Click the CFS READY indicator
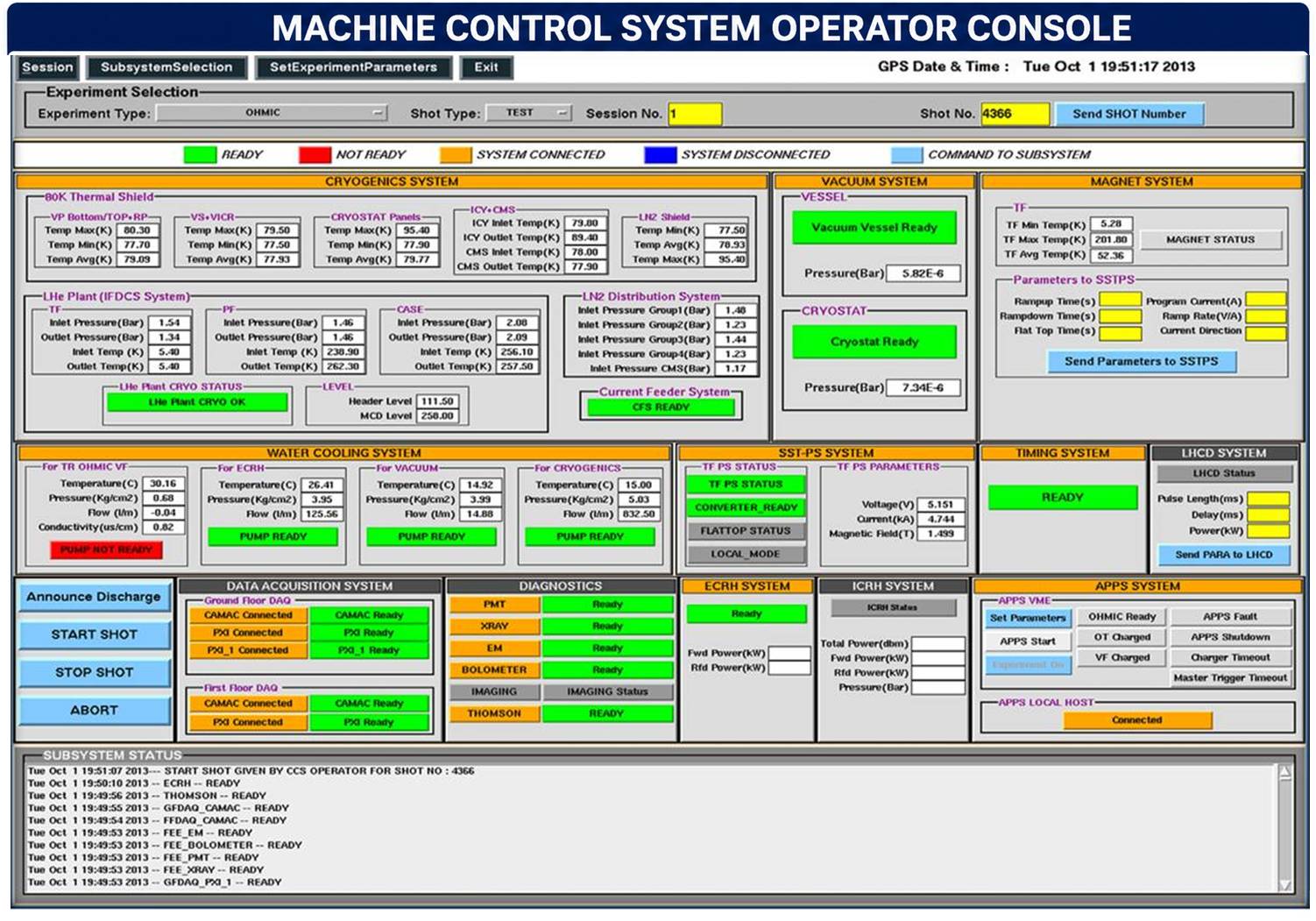Image resolution: width=1316 pixels, height=921 pixels. pyautogui.click(x=661, y=407)
